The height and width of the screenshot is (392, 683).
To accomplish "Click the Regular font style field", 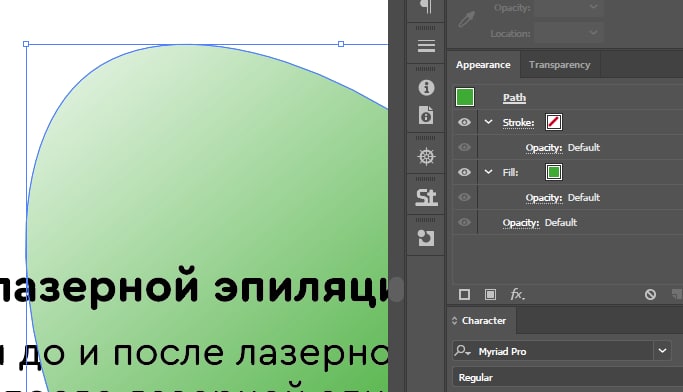I will (x=568, y=377).
